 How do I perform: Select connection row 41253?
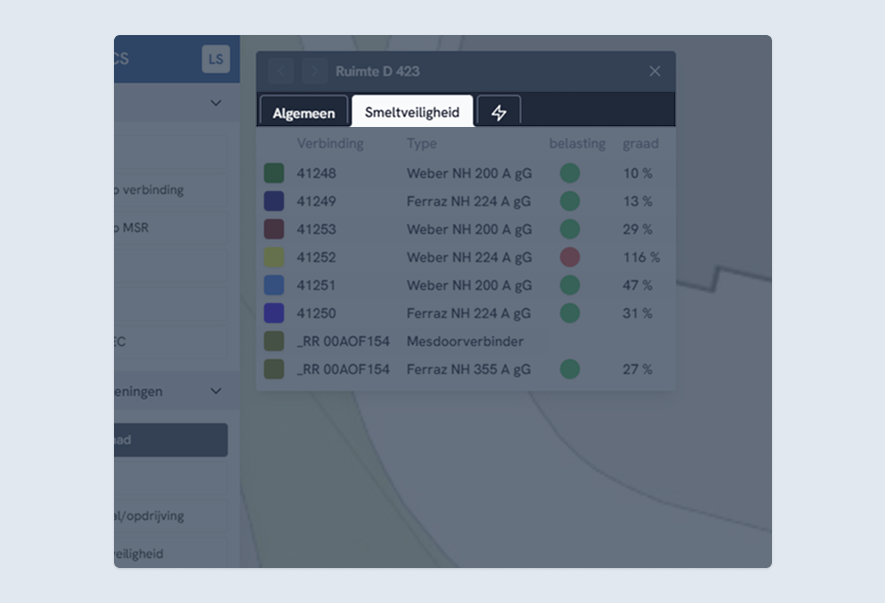(x=420, y=229)
